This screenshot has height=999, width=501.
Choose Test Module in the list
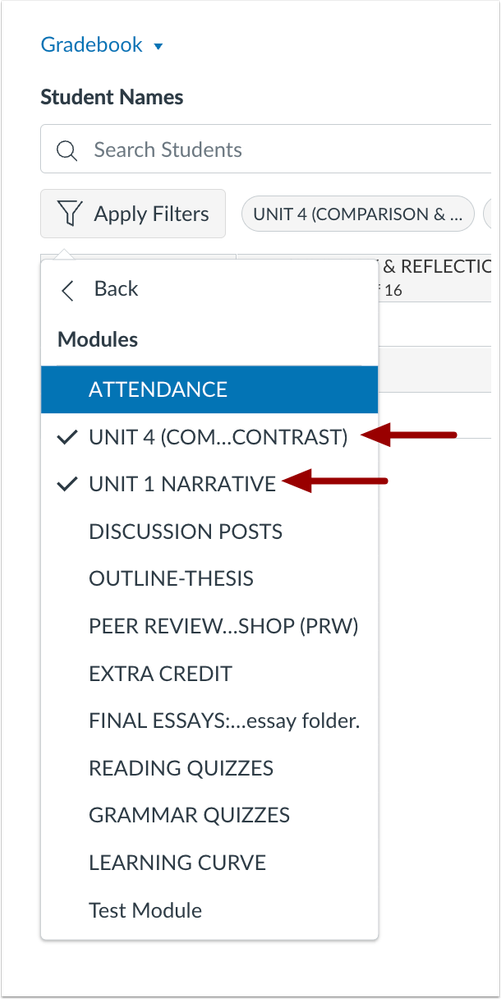210,910
